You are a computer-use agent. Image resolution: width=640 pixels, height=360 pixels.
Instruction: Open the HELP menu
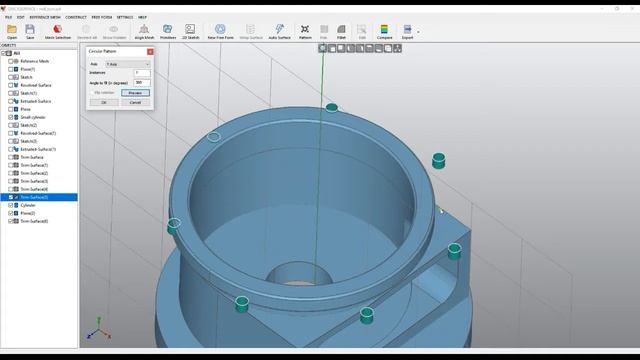click(x=142, y=17)
